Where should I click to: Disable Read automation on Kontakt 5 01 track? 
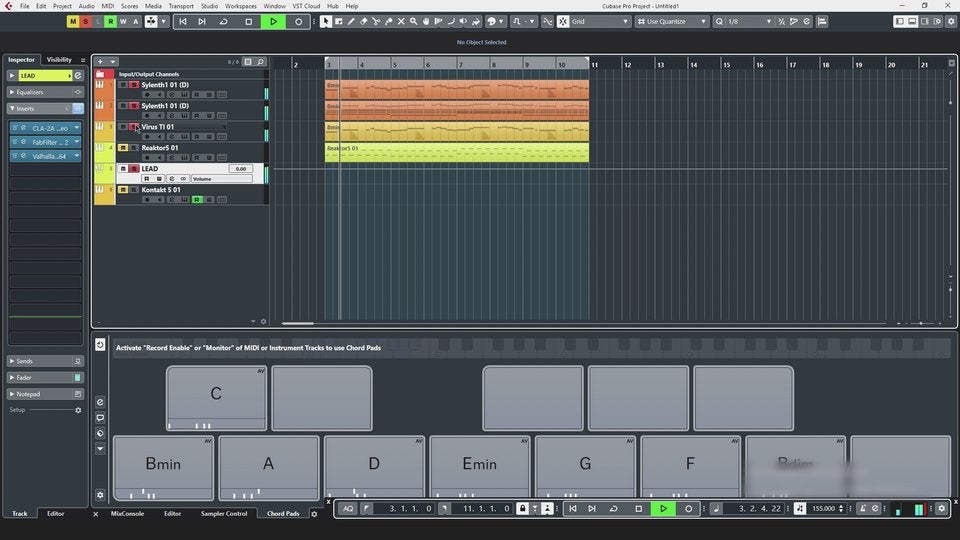coord(197,200)
